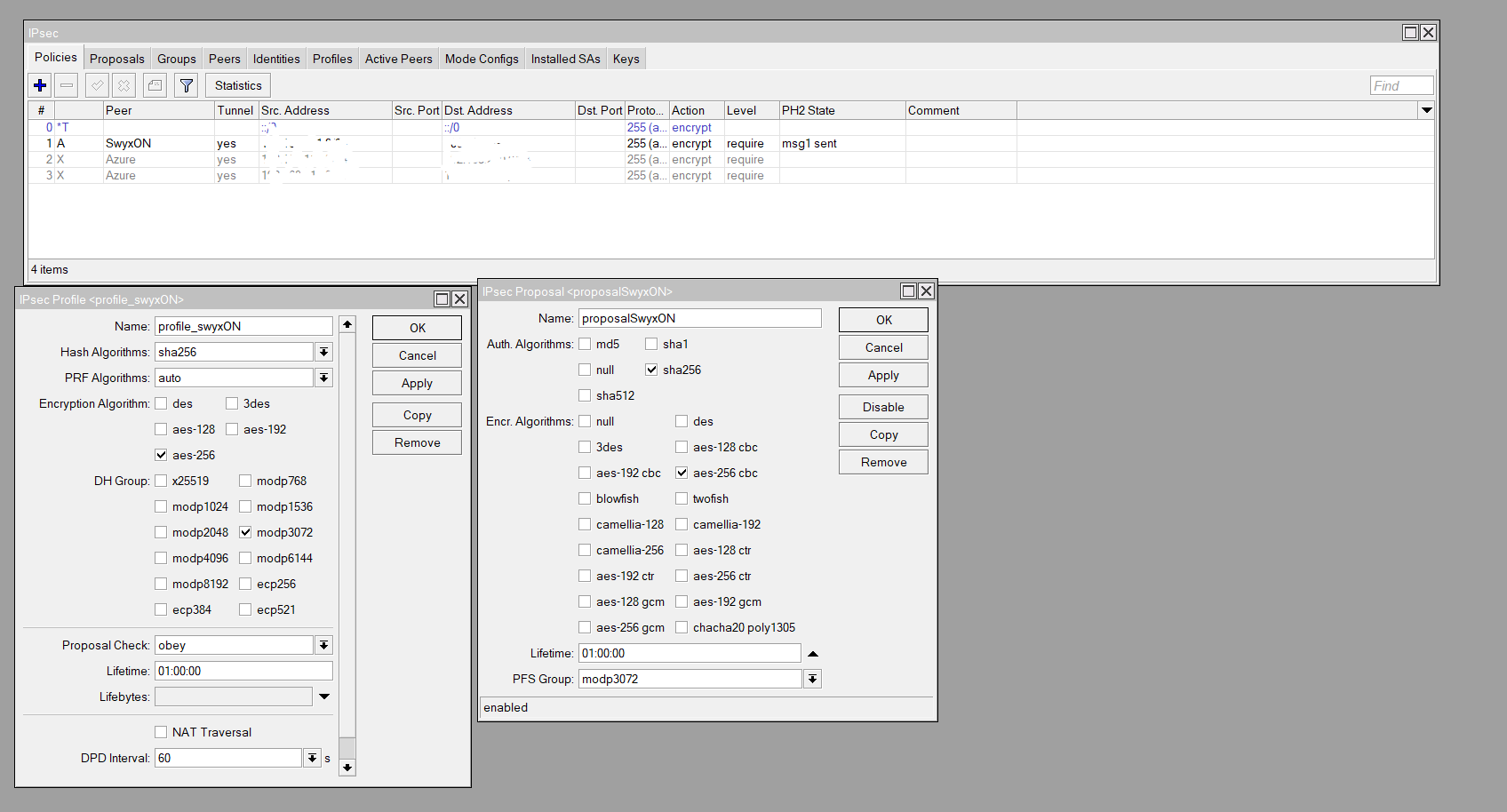The image size is (1507, 812).
Task: Enable NAT Traversal checkbox
Action: coord(161,732)
